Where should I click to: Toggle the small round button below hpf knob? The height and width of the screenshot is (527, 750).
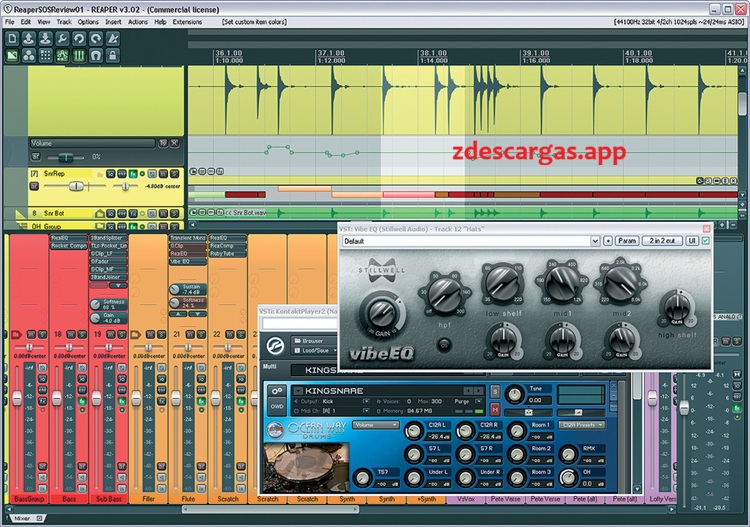point(444,345)
